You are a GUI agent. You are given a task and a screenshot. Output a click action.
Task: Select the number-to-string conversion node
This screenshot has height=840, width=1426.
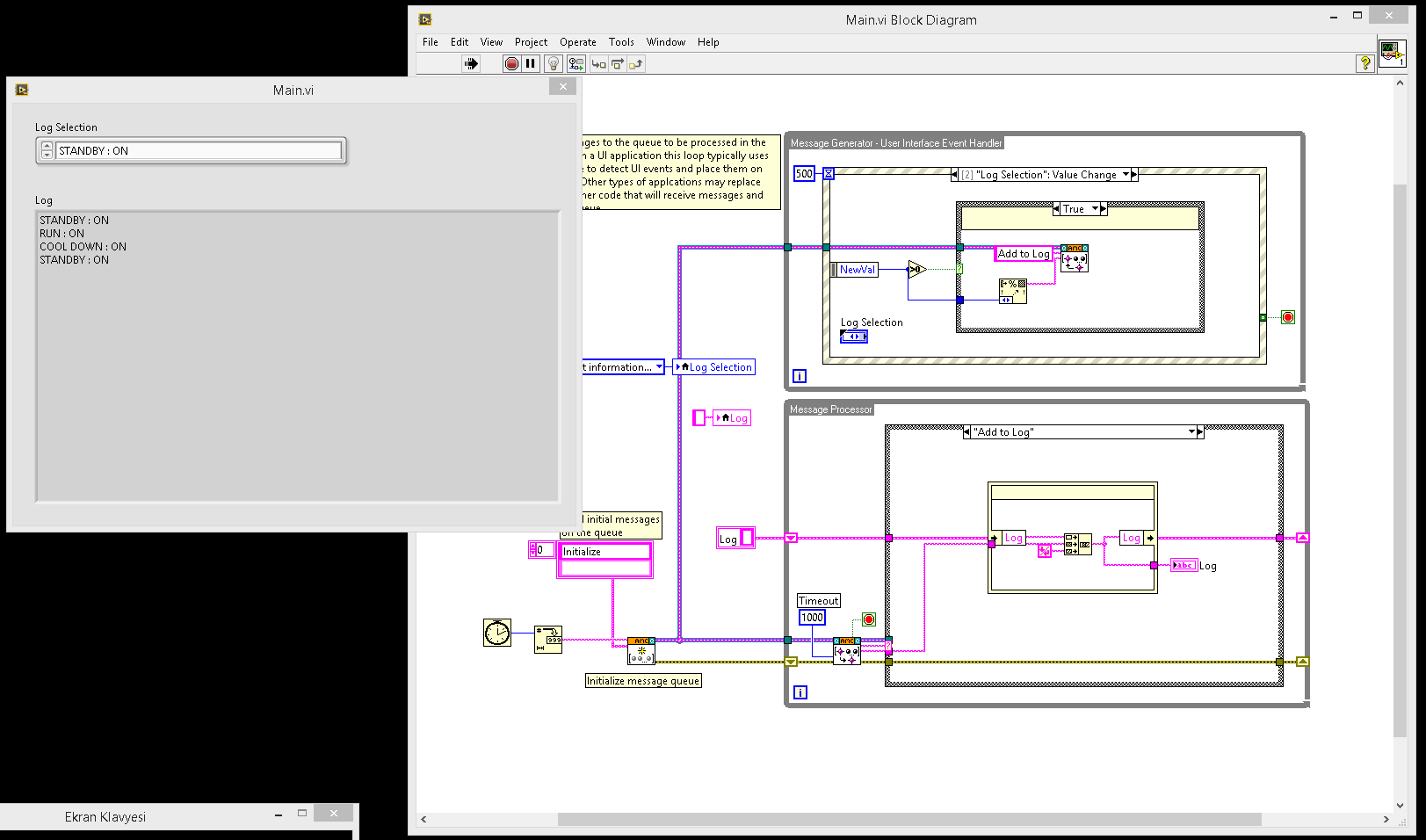point(548,640)
